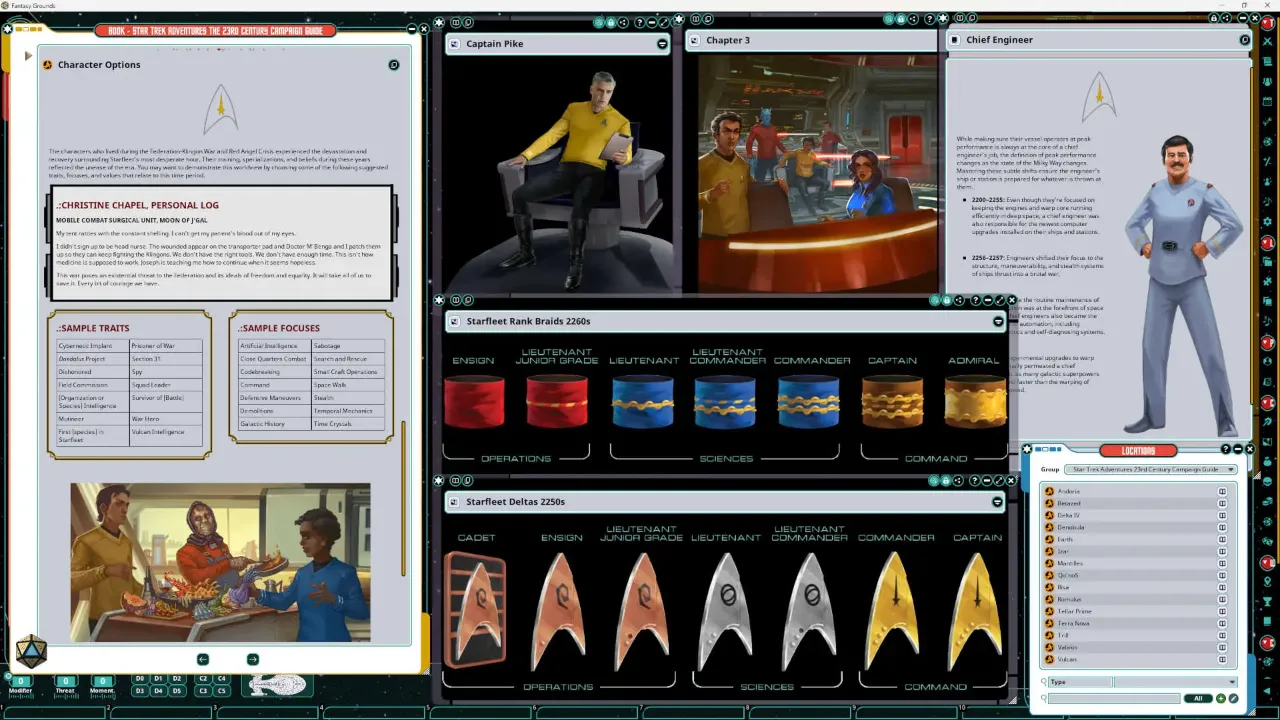Image resolution: width=1280 pixels, height=720 pixels.
Task: Click the Momentum value box
Action: [102, 681]
